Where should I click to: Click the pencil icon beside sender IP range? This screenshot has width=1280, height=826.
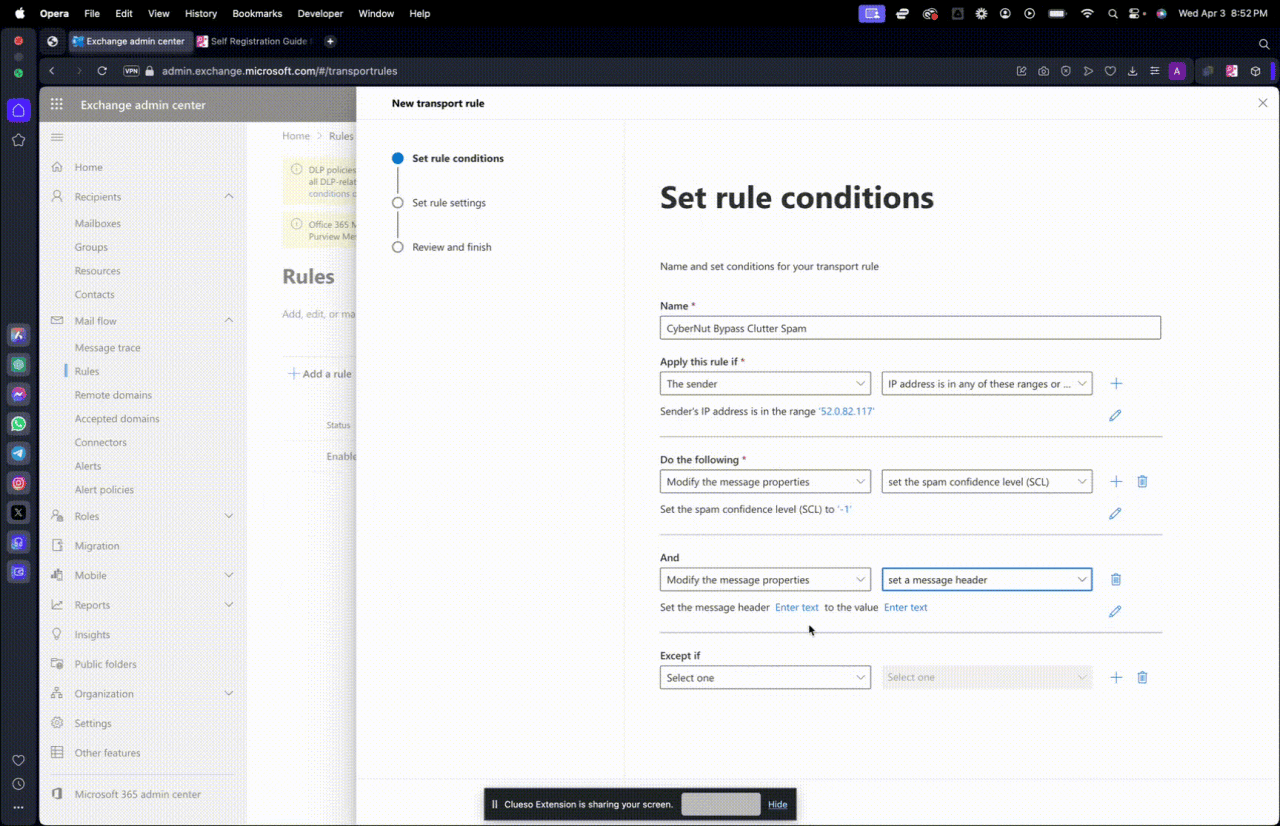pos(1115,415)
